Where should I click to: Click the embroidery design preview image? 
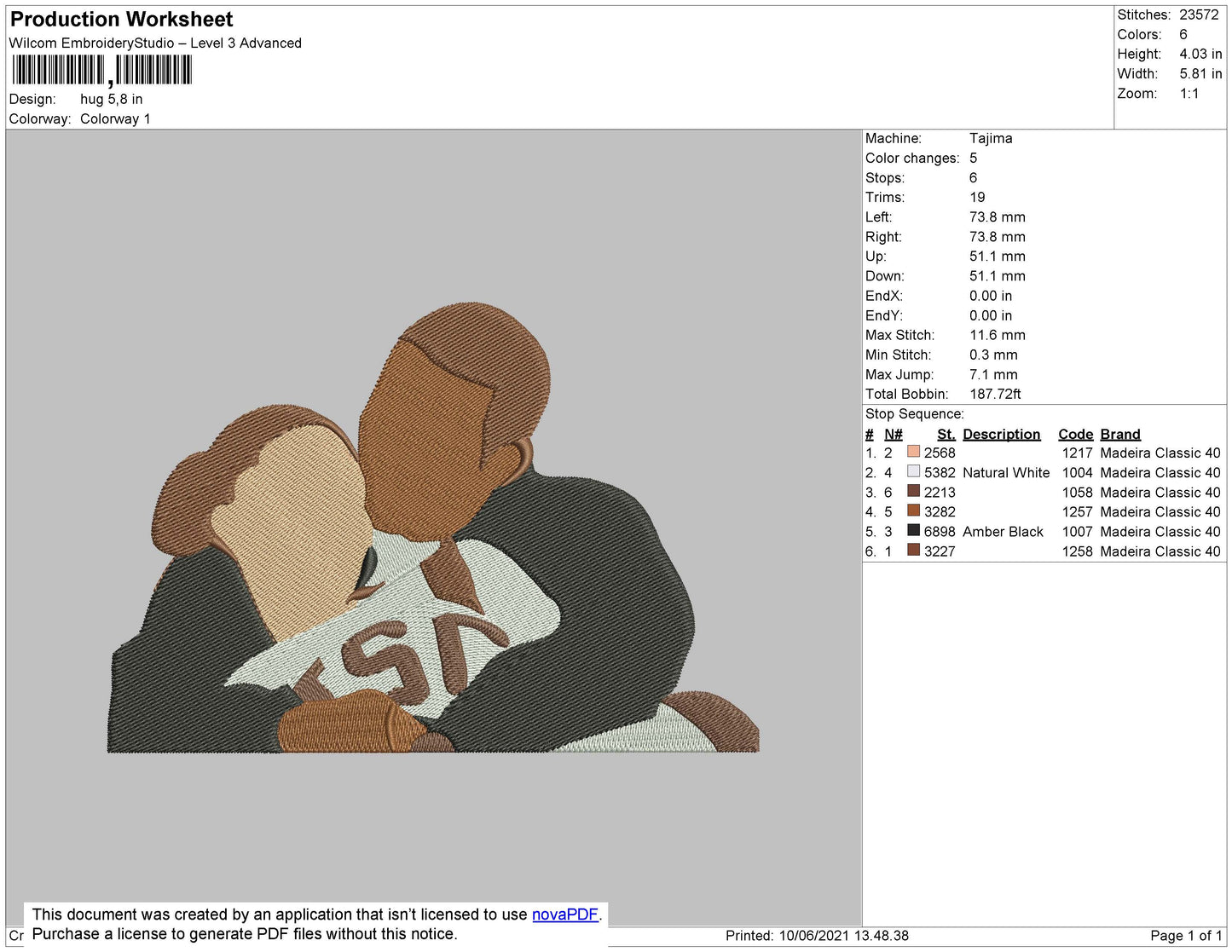(433, 528)
